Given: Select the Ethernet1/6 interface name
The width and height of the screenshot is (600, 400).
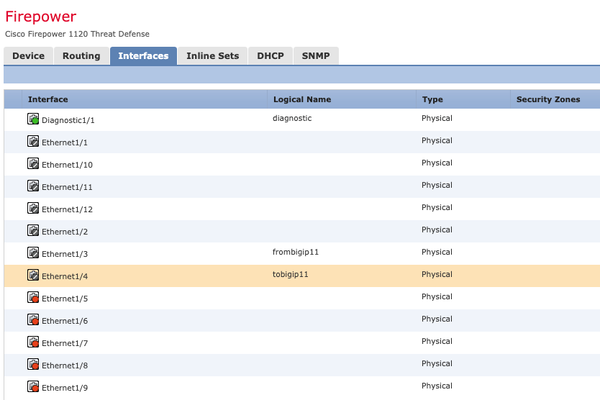Looking at the screenshot, I should tap(65, 321).
